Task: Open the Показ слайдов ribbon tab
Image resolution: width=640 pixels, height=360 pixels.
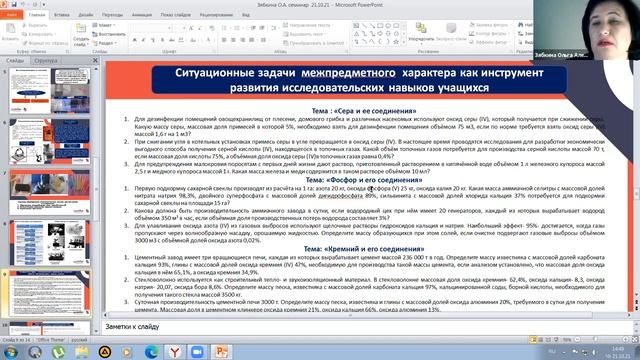Action: [176, 15]
